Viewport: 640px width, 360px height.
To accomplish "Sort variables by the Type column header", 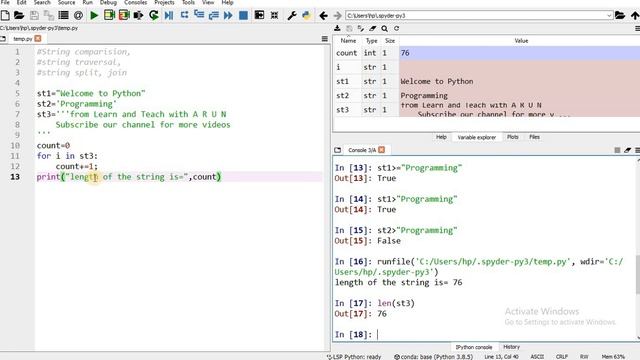I will pos(371,41).
